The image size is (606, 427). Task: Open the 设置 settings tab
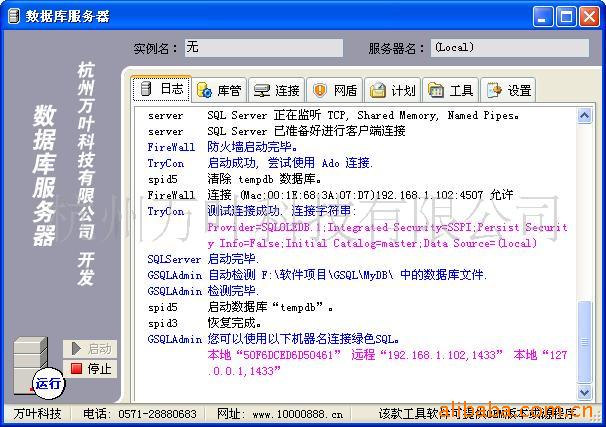click(x=508, y=90)
